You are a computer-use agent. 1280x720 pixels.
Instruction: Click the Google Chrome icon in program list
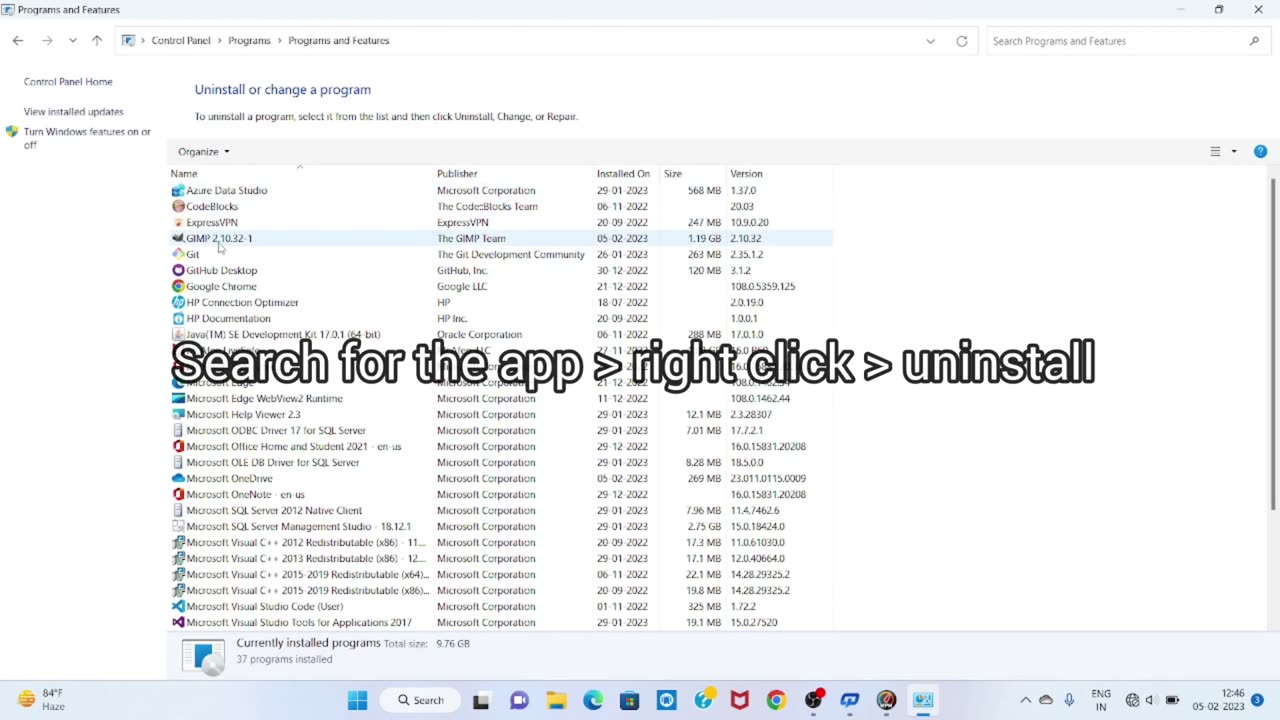click(178, 286)
